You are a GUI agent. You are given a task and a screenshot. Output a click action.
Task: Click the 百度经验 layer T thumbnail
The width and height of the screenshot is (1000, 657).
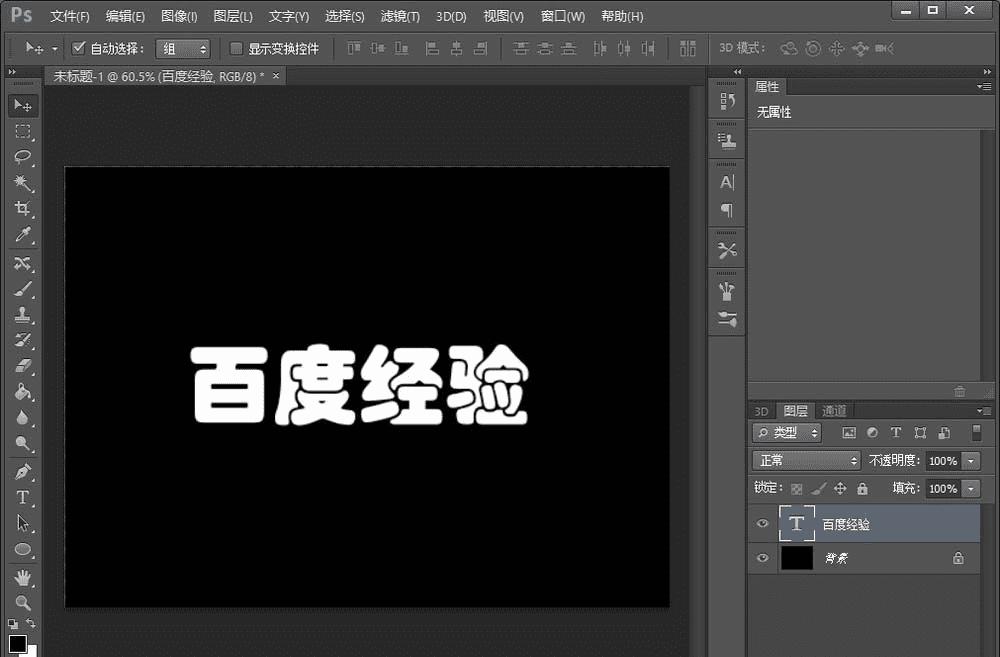click(797, 523)
